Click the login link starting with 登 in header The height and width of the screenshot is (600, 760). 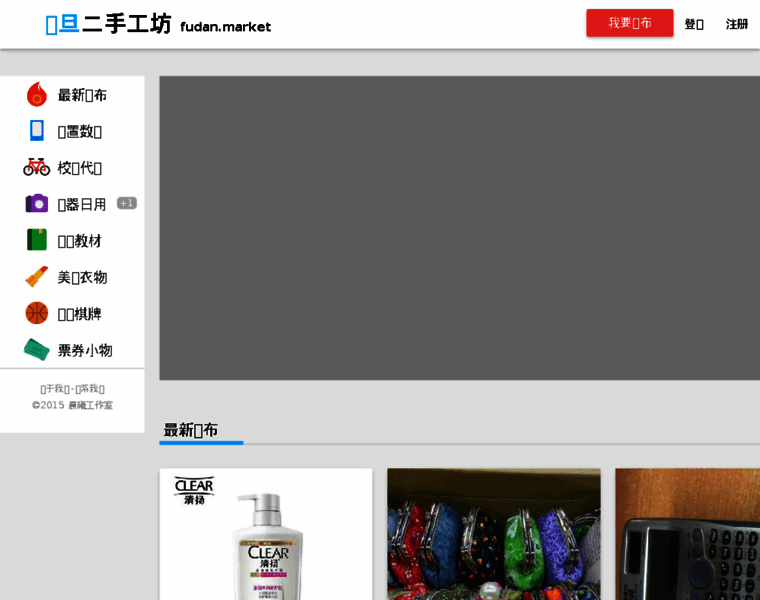tap(694, 24)
